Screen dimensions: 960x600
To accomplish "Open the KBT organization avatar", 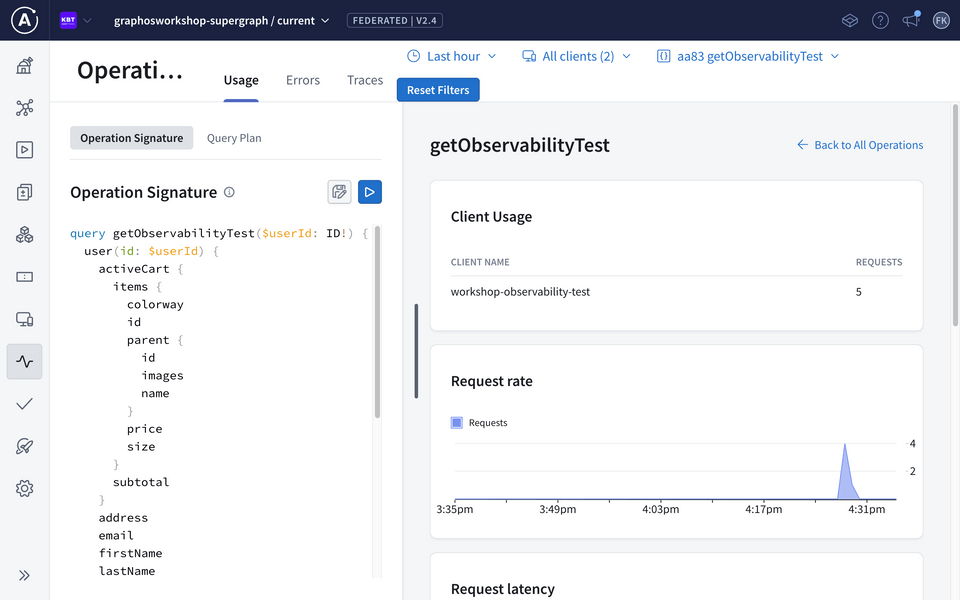I will click(x=68, y=20).
